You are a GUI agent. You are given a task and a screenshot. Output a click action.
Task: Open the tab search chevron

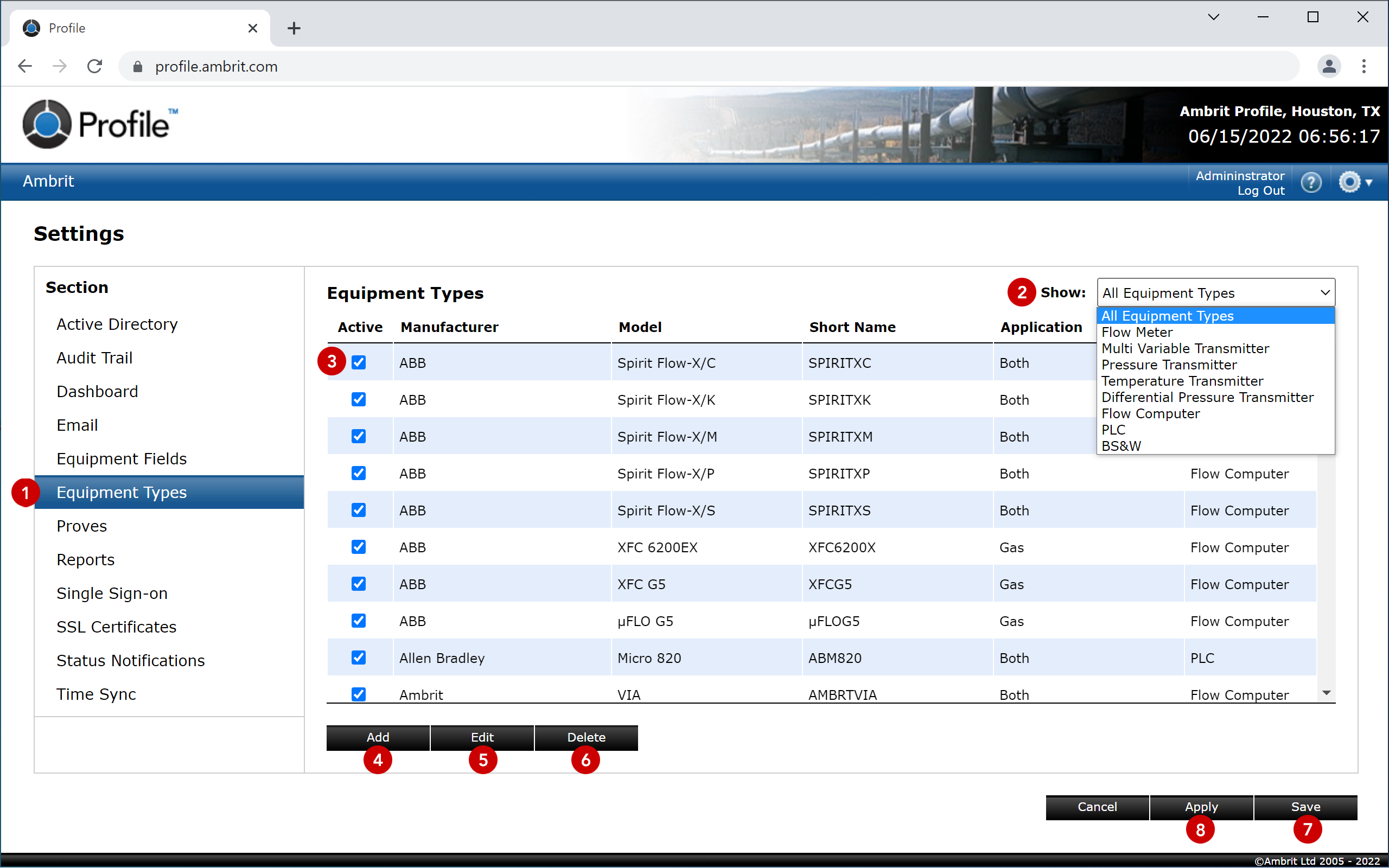(1213, 17)
